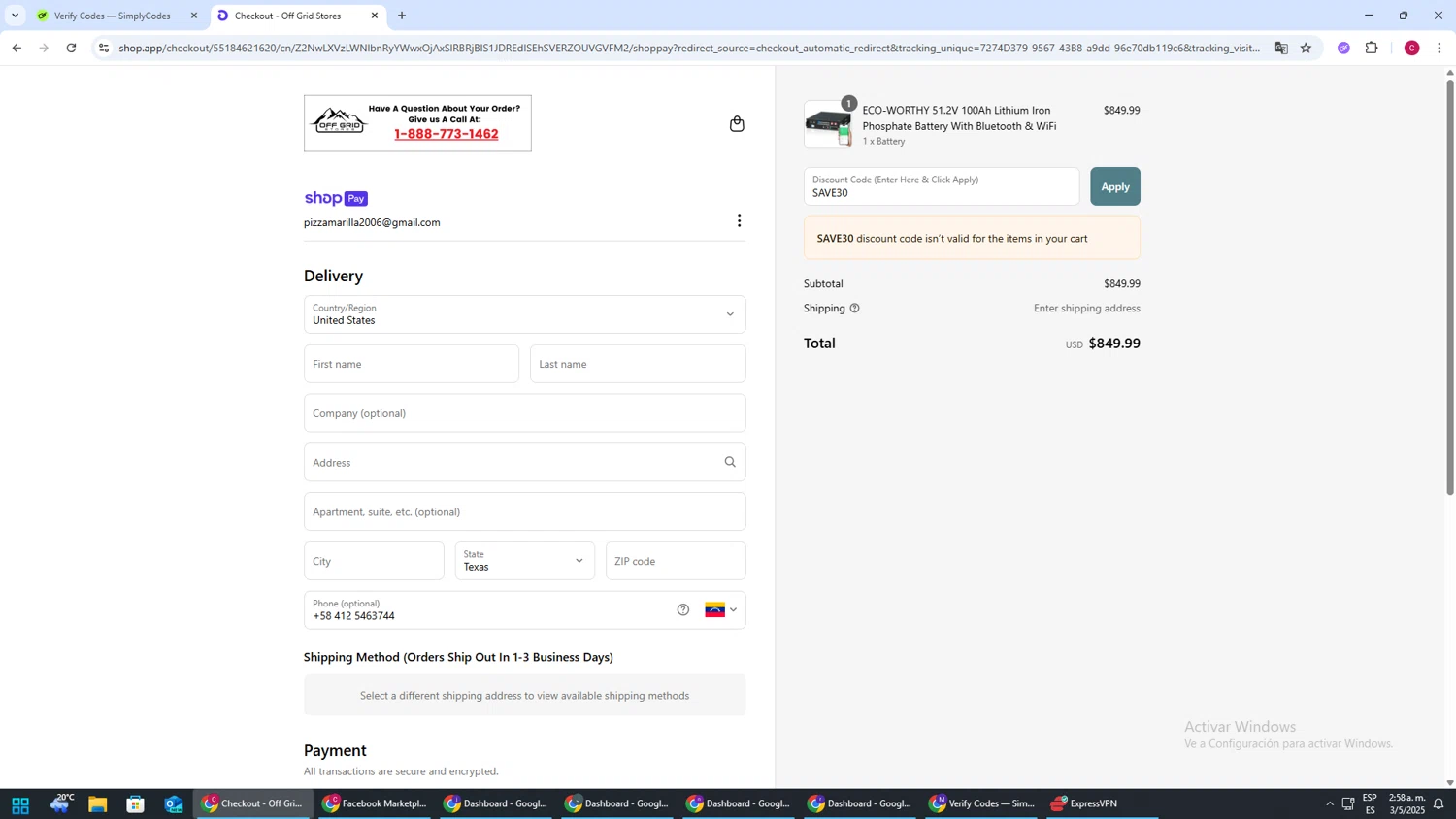This screenshot has width=1456, height=819.
Task: Open the shipping info help icon
Action: (854, 309)
